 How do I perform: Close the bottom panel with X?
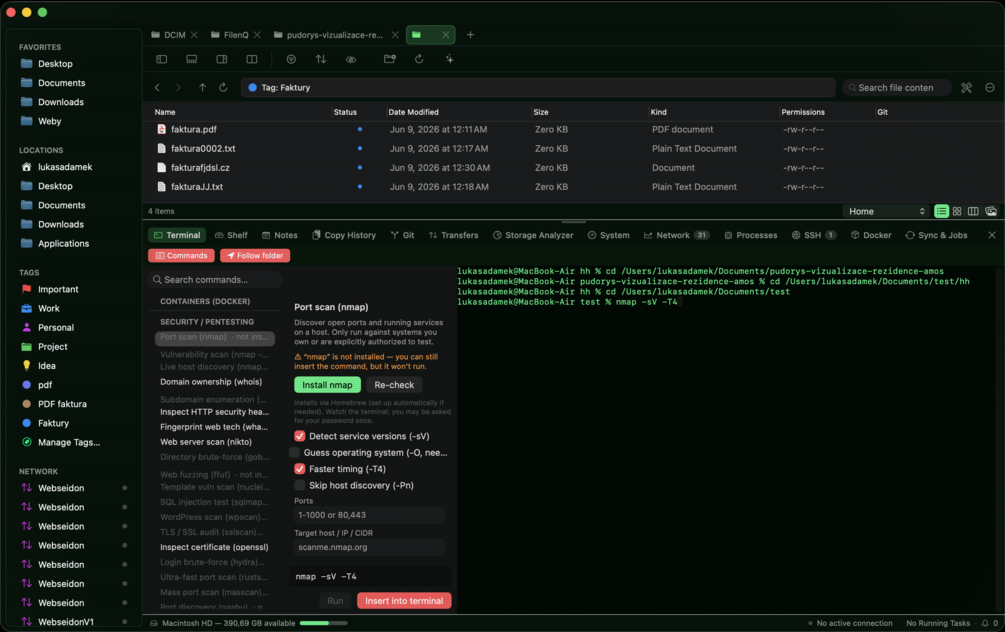tap(992, 235)
